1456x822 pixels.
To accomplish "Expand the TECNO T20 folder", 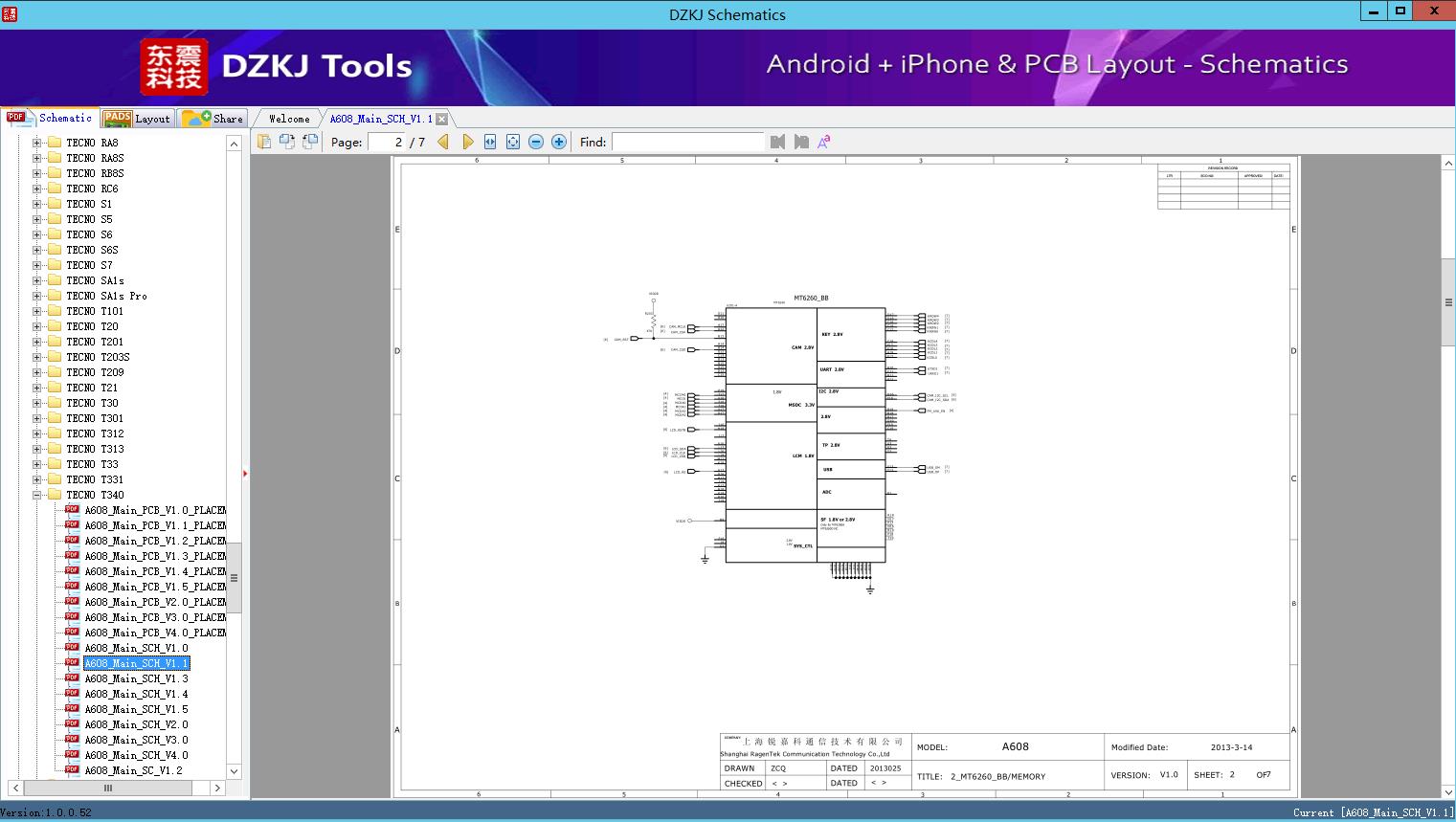I will (36, 326).
